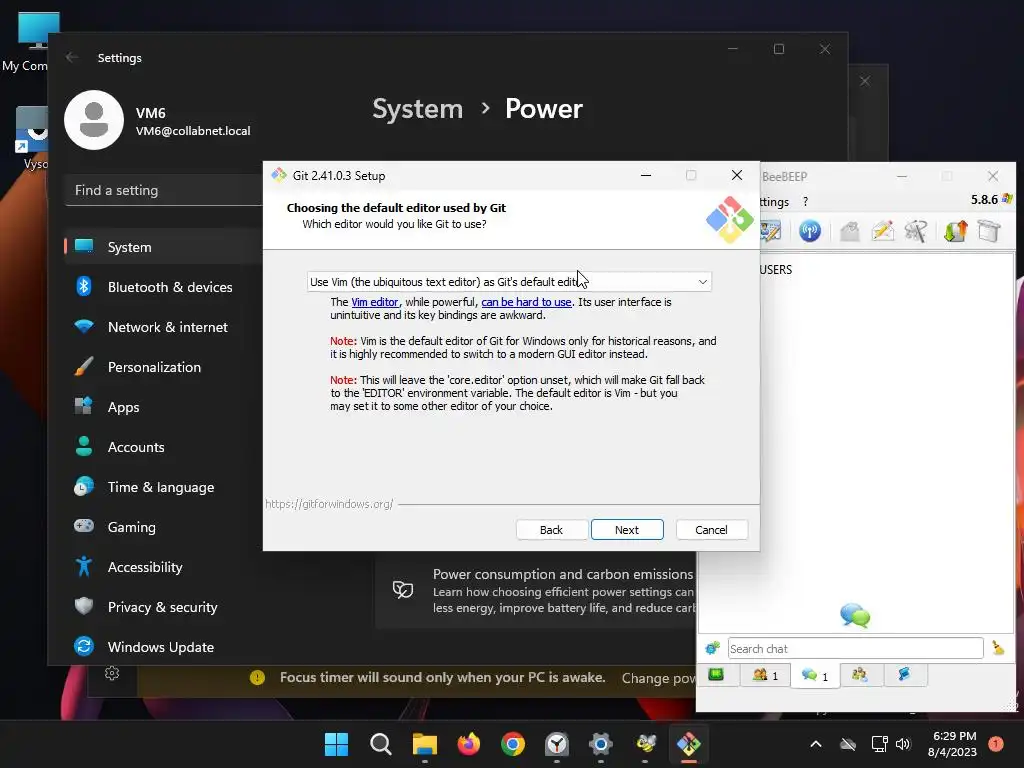1024x768 pixels.
Task: Click the VM6 user avatar in Settings
Action: coord(94,120)
